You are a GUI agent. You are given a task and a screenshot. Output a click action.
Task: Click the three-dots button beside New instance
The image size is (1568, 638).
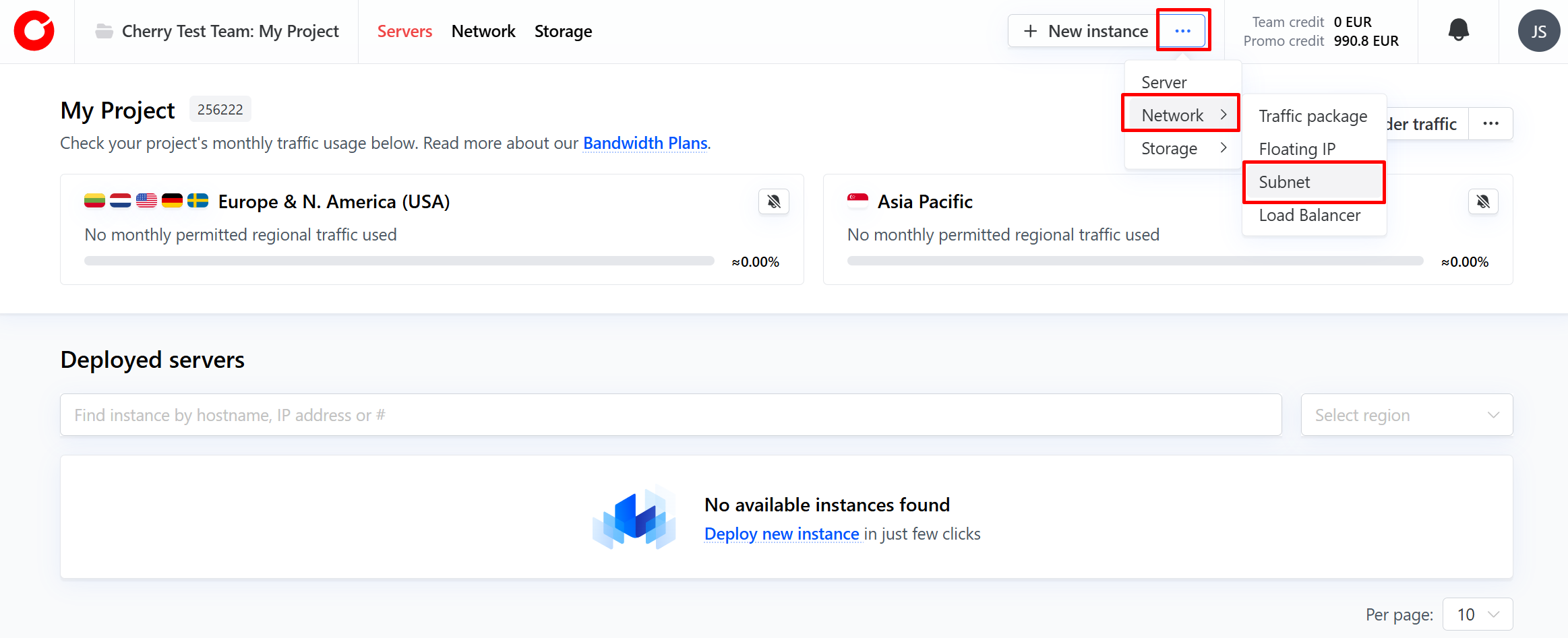[1182, 31]
